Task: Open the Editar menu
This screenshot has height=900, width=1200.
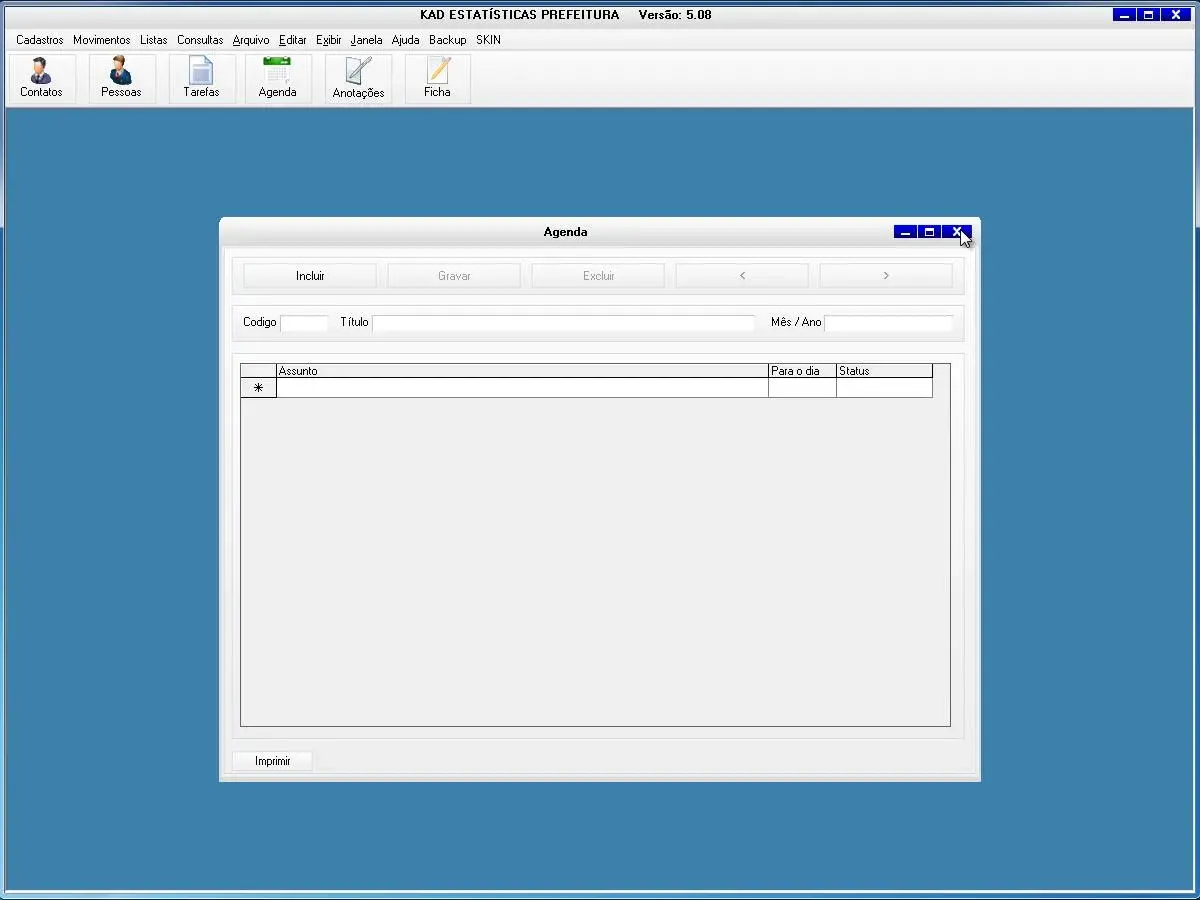Action: (293, 40)
